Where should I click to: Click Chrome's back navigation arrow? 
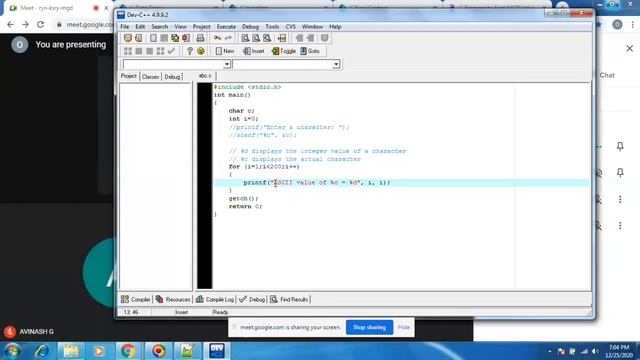pyautogui.click(x=10, y=24)
